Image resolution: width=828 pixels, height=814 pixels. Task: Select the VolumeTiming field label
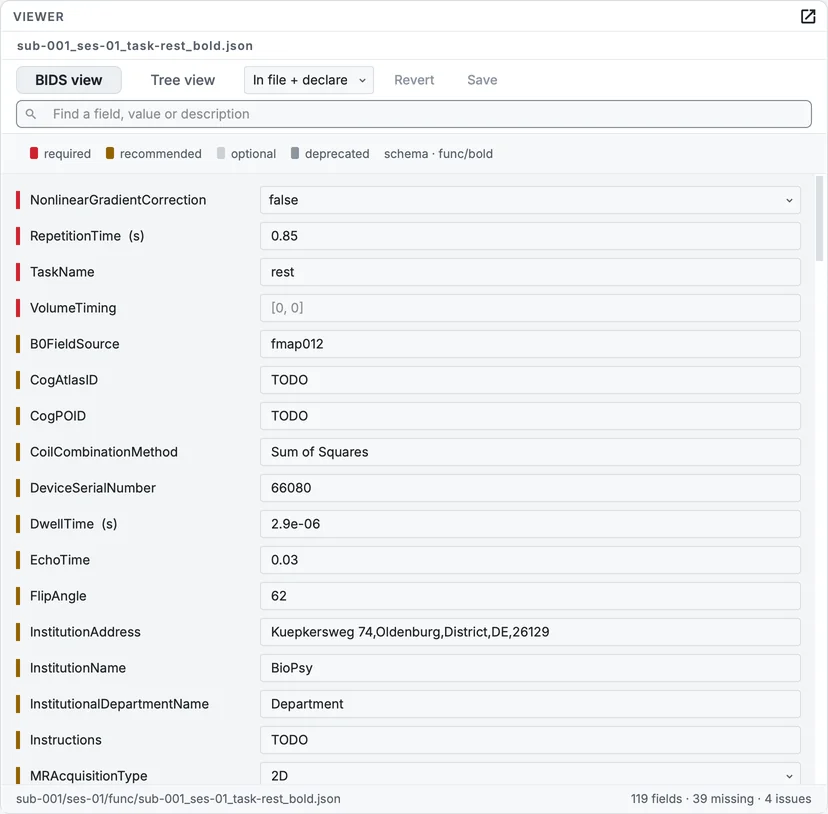[73, 308]
